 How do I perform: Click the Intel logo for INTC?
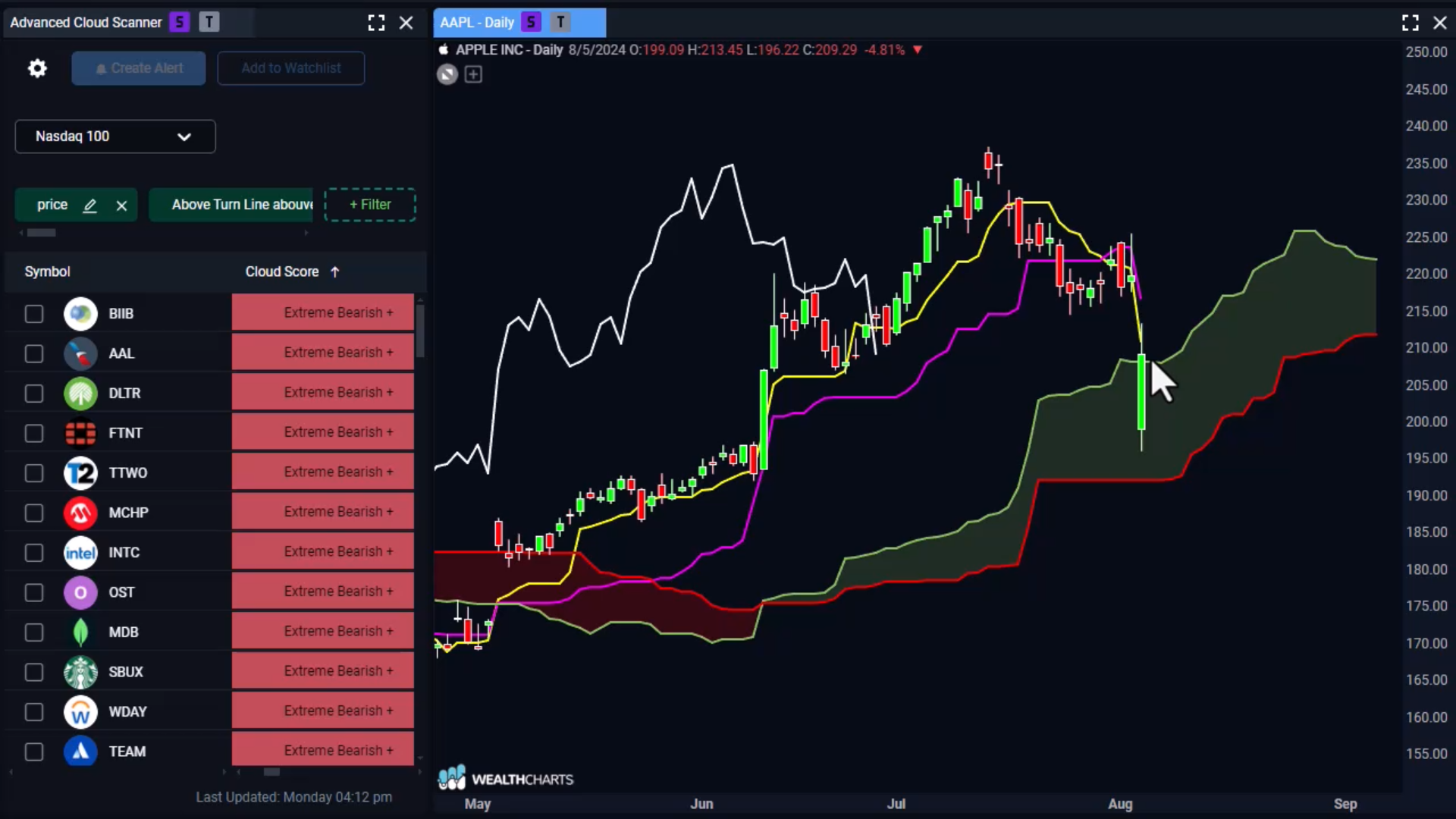click(80, 553)
